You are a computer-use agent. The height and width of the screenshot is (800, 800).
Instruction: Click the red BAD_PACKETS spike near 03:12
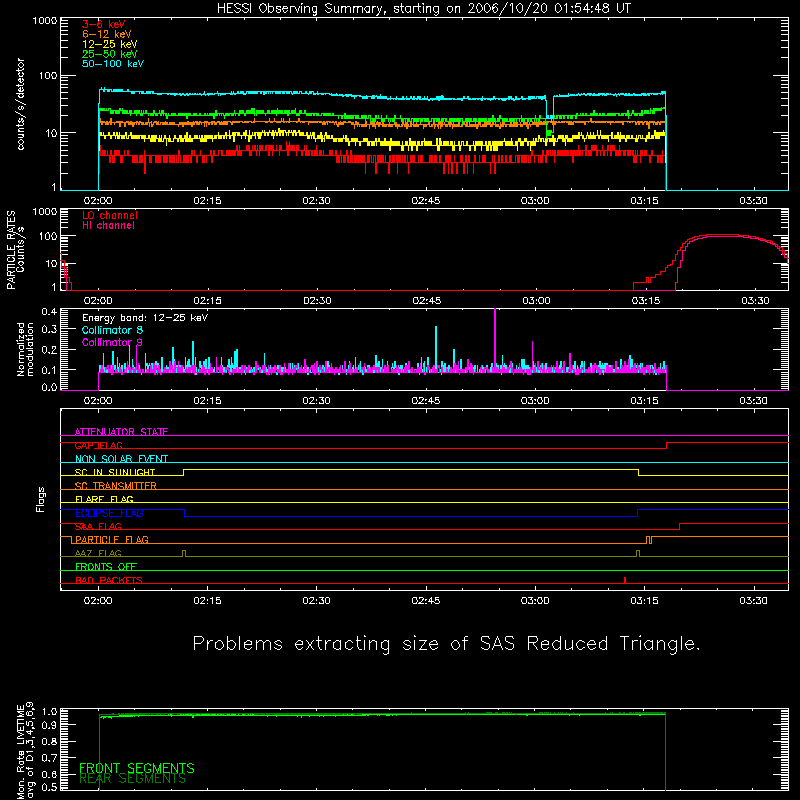625,580
